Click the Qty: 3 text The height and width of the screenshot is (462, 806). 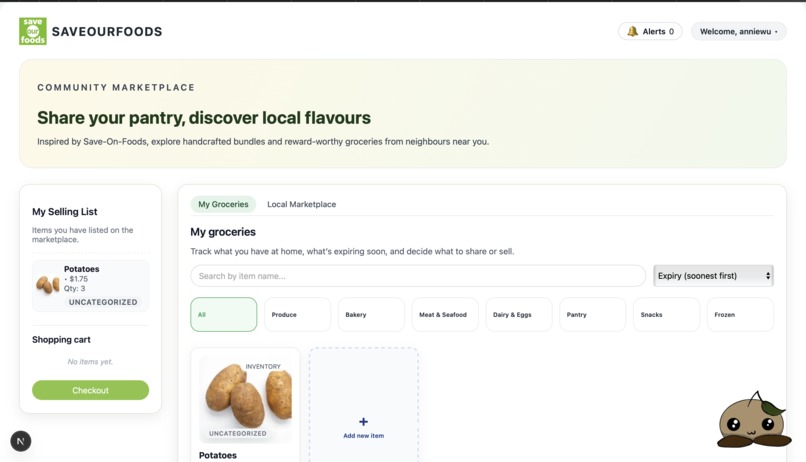click(x=75, y=288)
